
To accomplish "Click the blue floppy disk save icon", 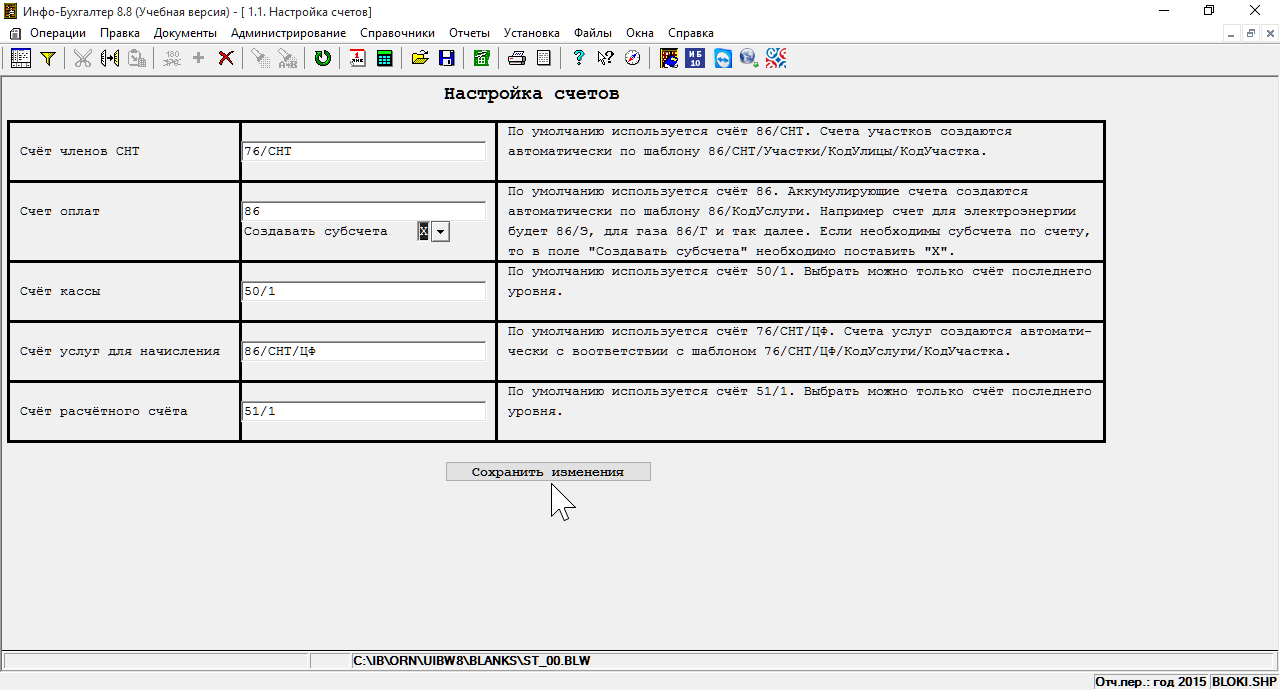I will pyautogui.click(x=446, y=58).
